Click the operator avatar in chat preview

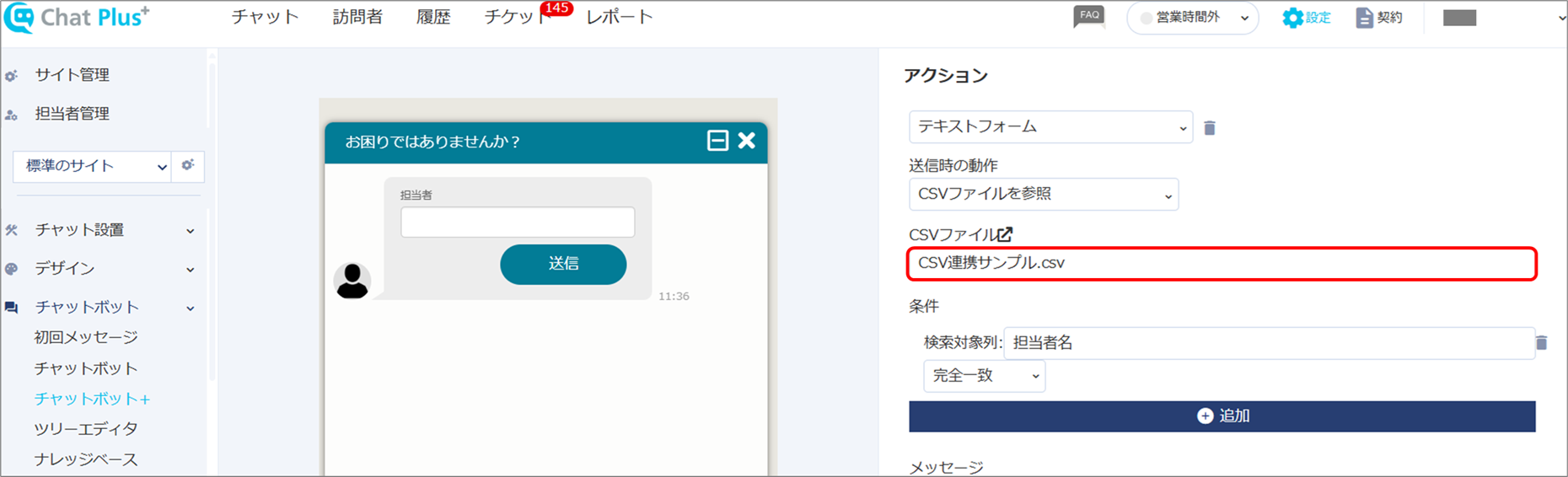coord(352,281)
